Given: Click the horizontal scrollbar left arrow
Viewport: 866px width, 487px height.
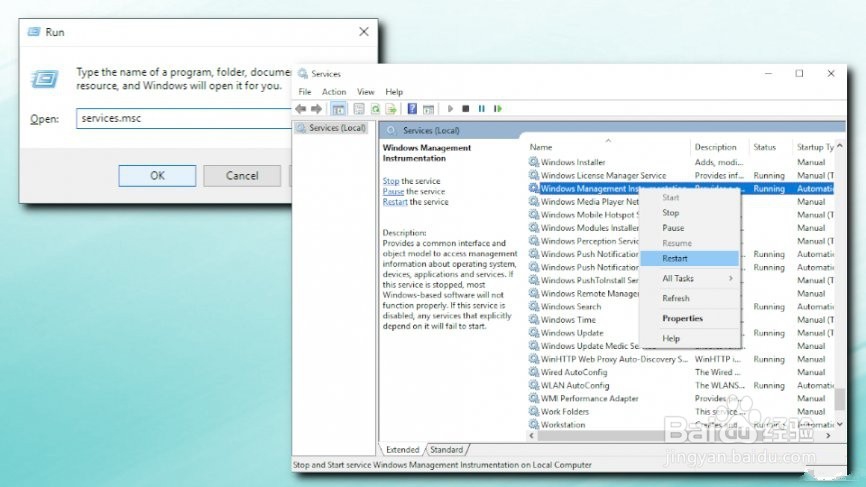Looking at the screenshot, I should (531, 436).
